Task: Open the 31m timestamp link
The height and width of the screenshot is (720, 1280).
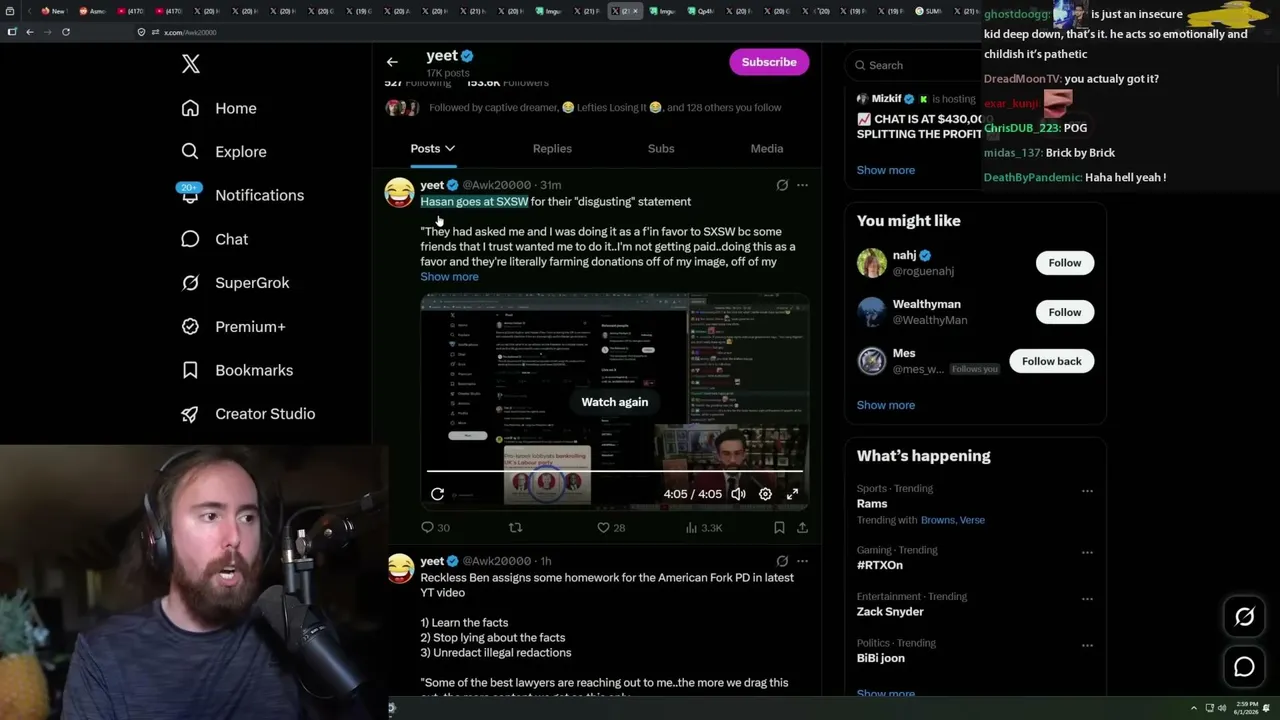Action: [551, 185]
